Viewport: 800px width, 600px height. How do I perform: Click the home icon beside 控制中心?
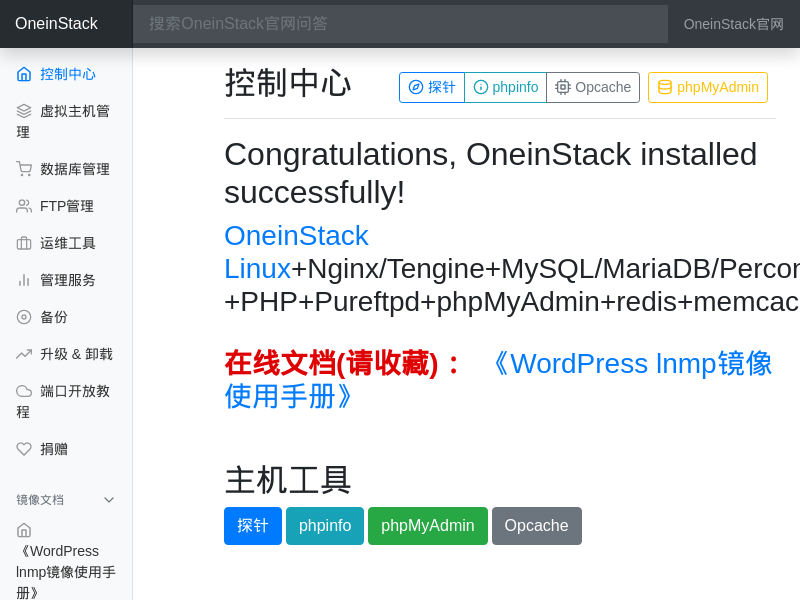click(24, 74)
